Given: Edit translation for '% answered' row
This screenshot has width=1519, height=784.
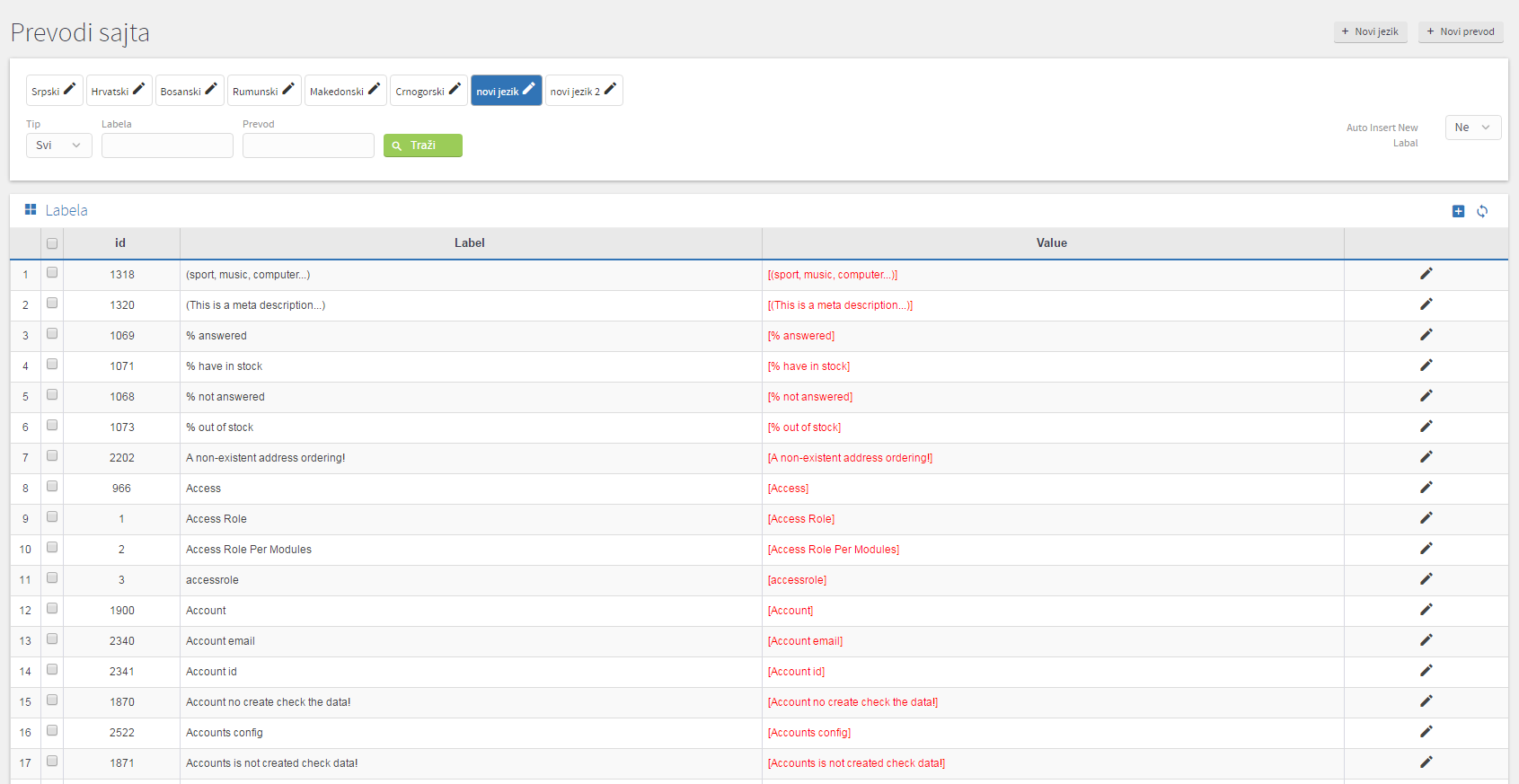Looking at the screenshot, I should coord(1426,335).
